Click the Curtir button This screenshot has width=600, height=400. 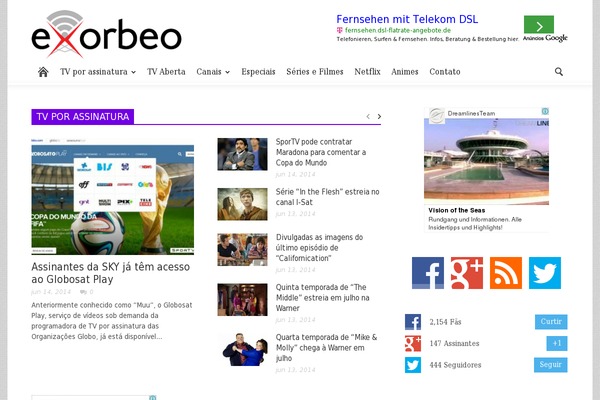[x=551, y=322]
